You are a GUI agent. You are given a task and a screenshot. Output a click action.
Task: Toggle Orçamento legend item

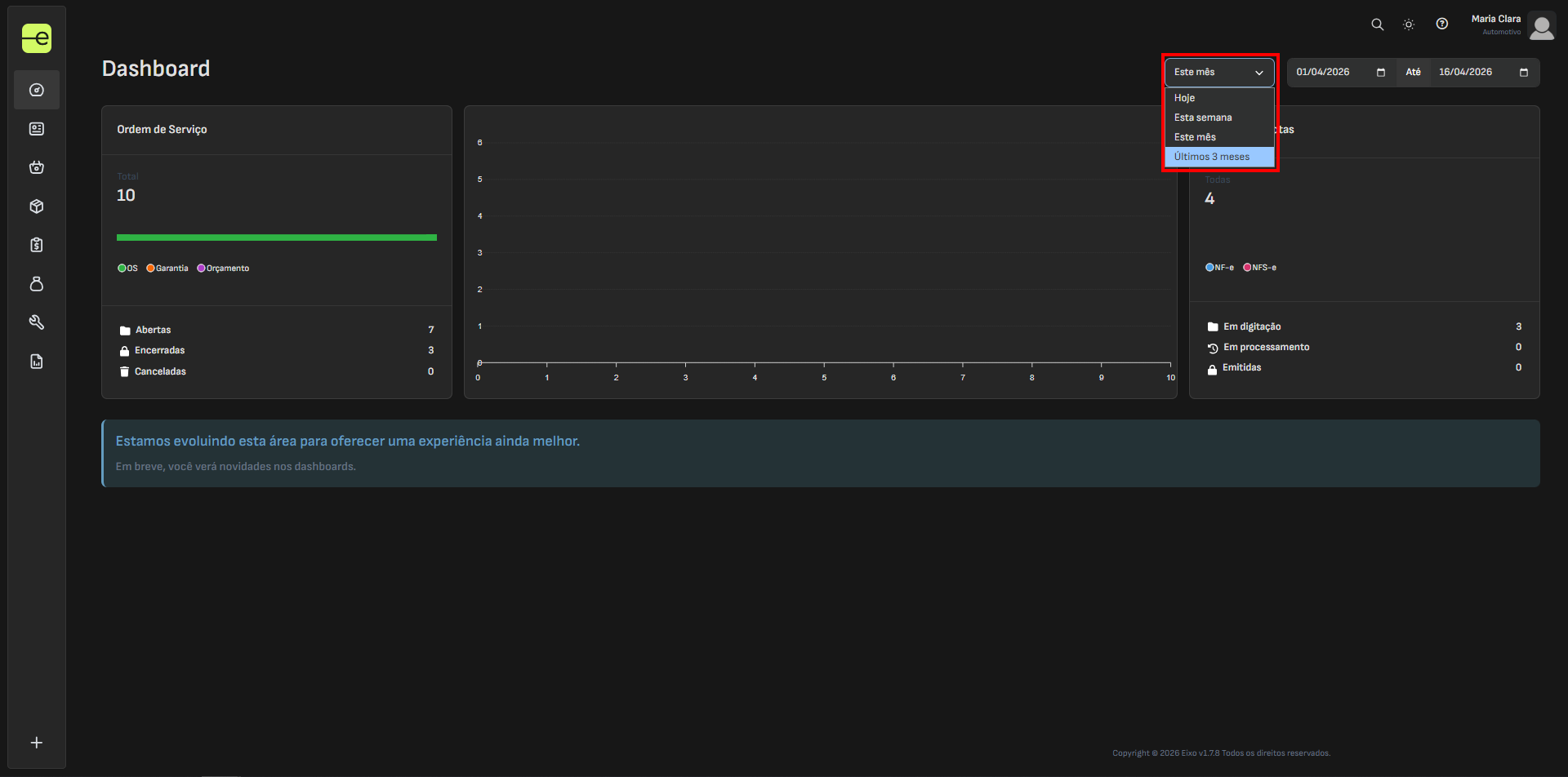click(x=223, y=269)
